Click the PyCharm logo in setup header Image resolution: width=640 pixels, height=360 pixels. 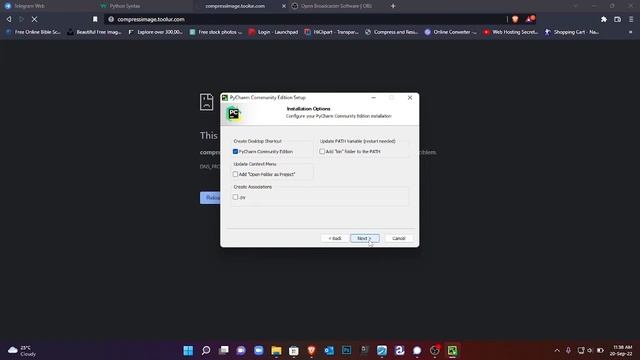pos(234,113)
